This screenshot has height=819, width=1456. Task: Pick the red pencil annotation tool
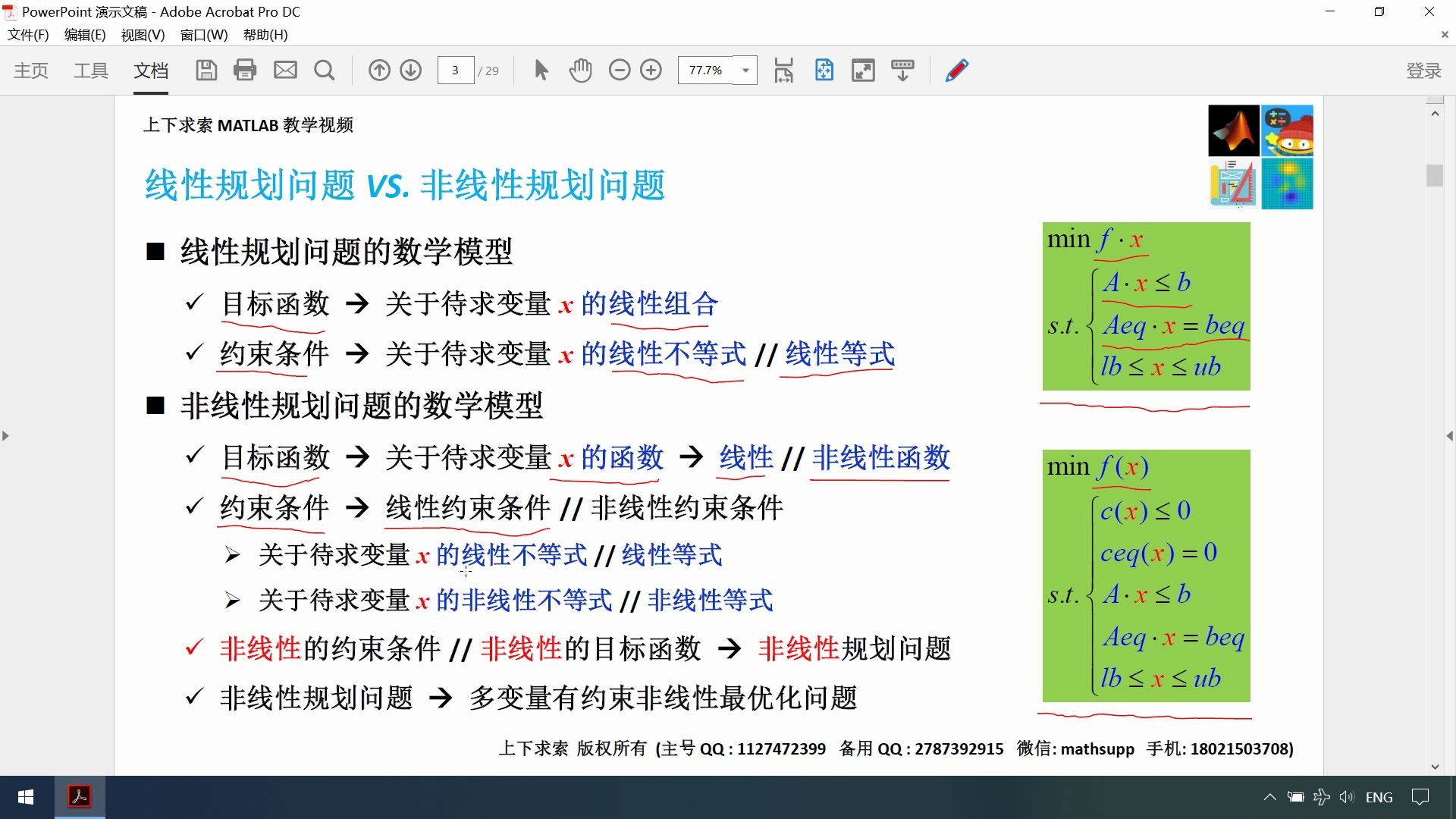point(957,70)
